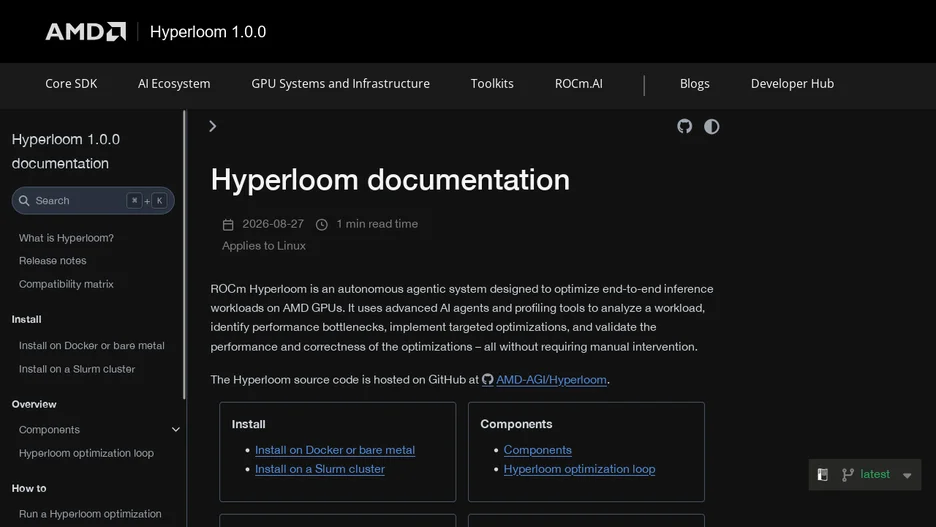
Task: Open Compatibility matrix in sidebar
Action: click(66, 284)
